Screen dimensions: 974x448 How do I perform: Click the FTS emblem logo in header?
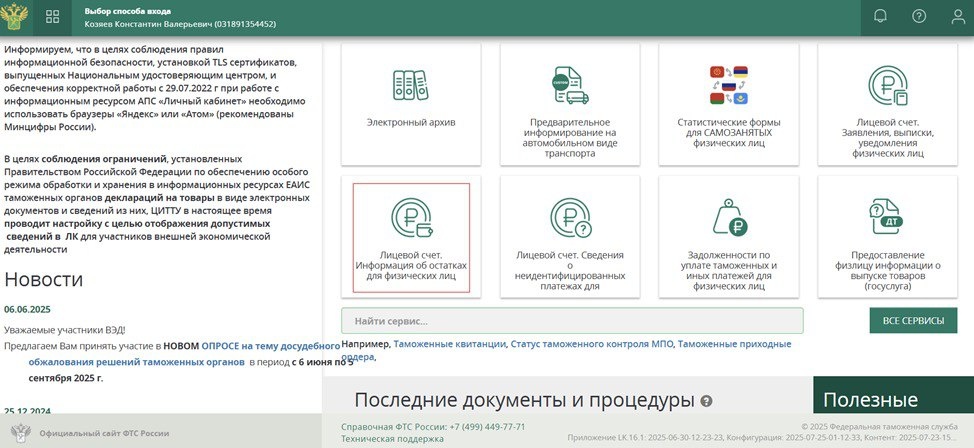(14, 17)
